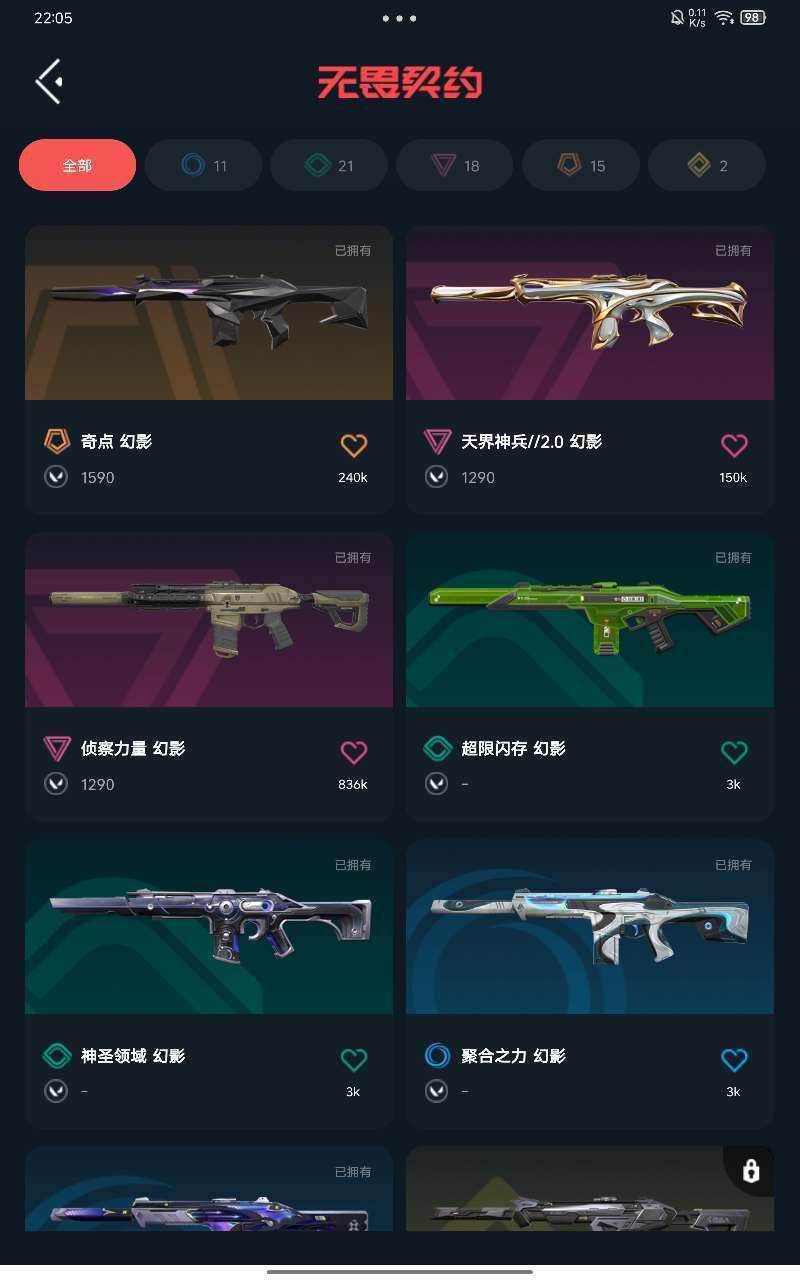Filter by yellow diamond tier showing 2
The image size is (800, 1280).
point(707,165)
